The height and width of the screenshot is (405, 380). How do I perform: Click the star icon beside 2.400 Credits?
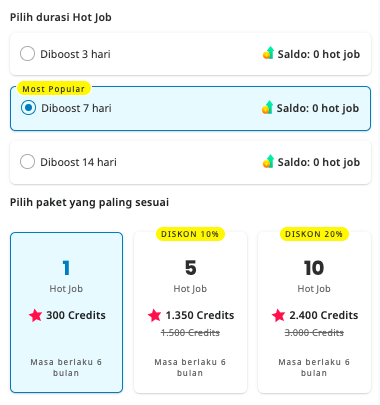pos(278,315)
